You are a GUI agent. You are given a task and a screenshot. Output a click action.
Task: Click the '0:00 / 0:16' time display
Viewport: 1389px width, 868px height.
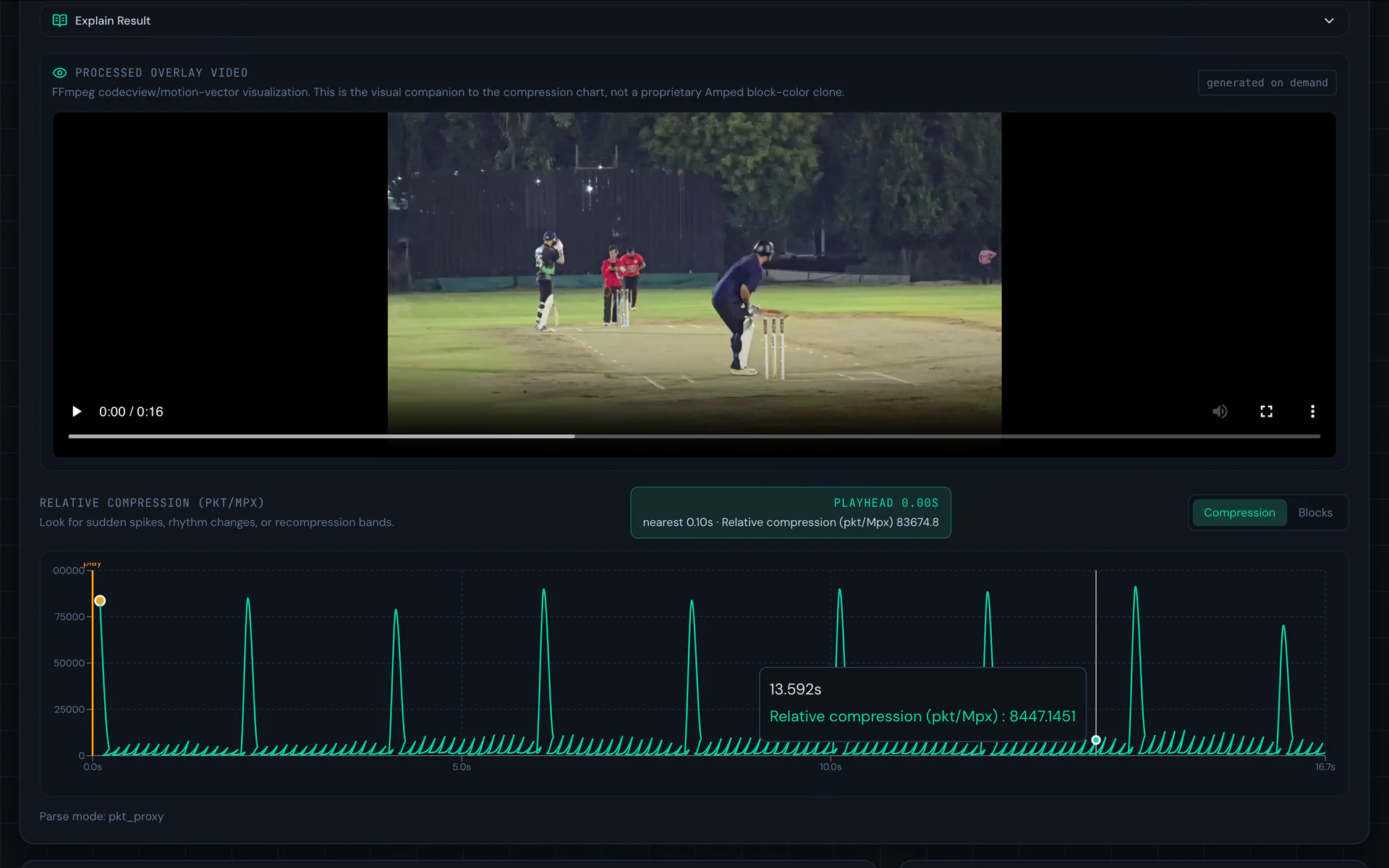[131, 412]
